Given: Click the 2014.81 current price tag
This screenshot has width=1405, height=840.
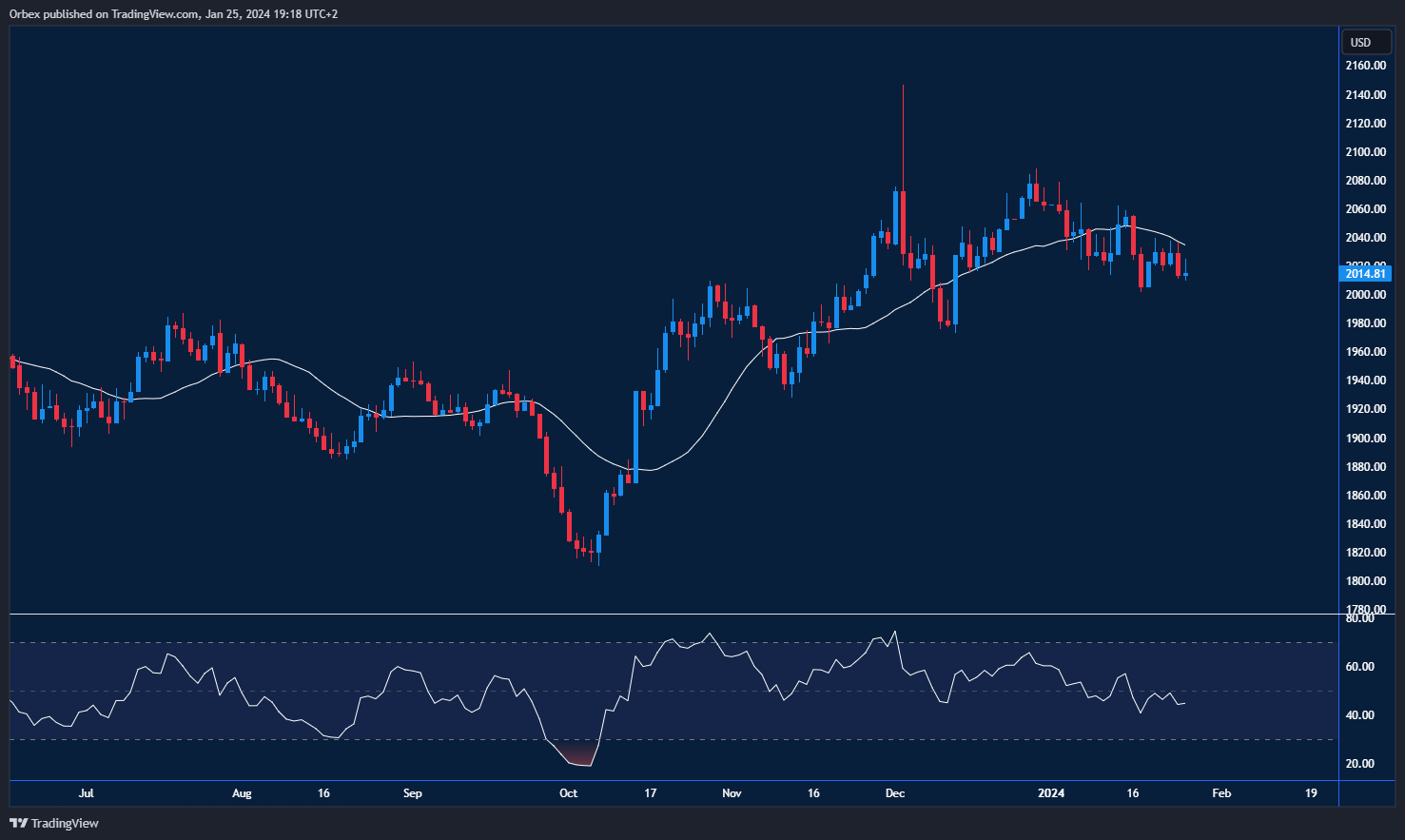Looking at the screenshot, I should [1364, 274].
